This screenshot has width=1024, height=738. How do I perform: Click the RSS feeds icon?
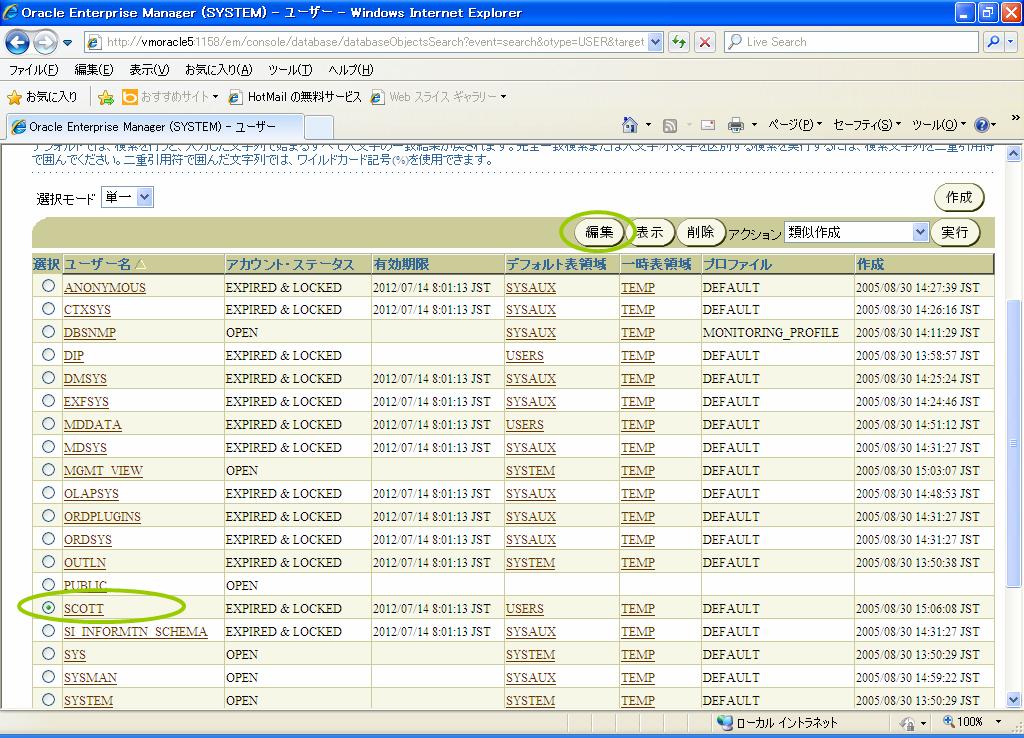point(669,125)
